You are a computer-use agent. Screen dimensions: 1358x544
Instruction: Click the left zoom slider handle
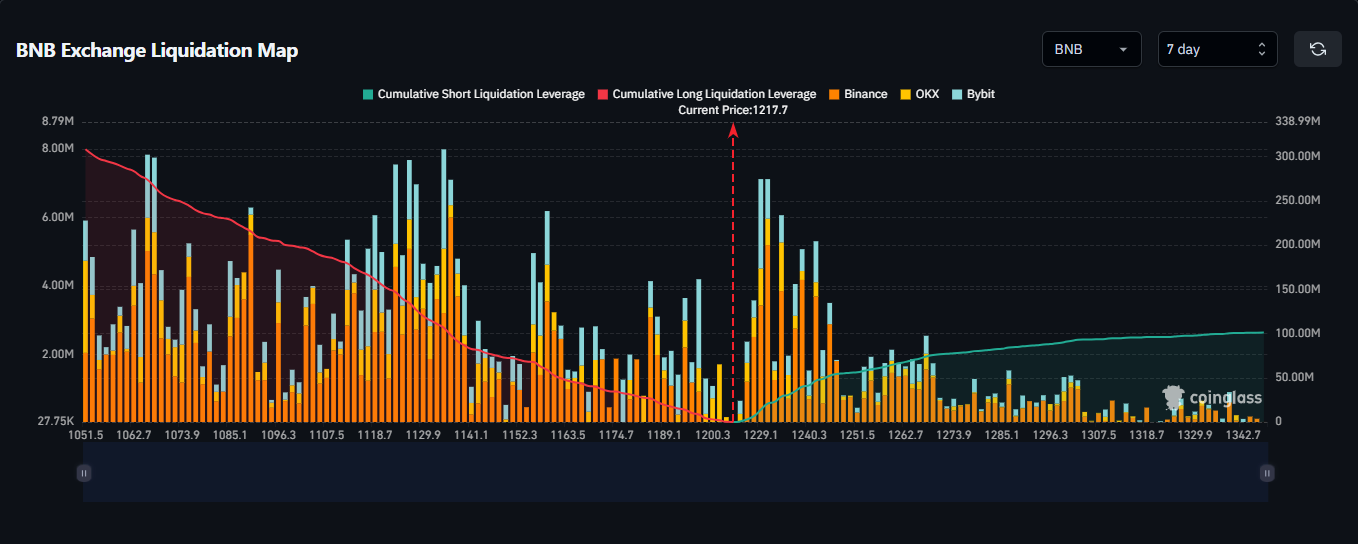85,473
